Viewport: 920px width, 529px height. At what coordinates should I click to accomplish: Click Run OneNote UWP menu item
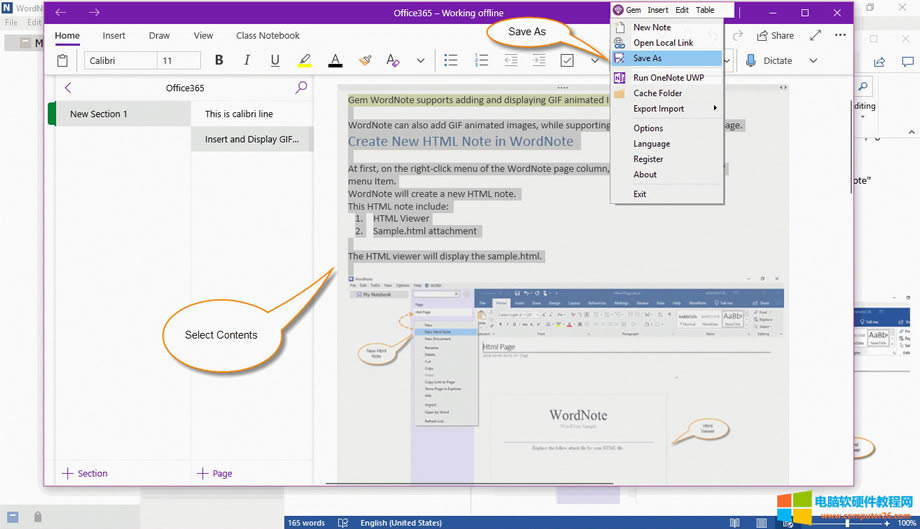[x=668, y=78]
